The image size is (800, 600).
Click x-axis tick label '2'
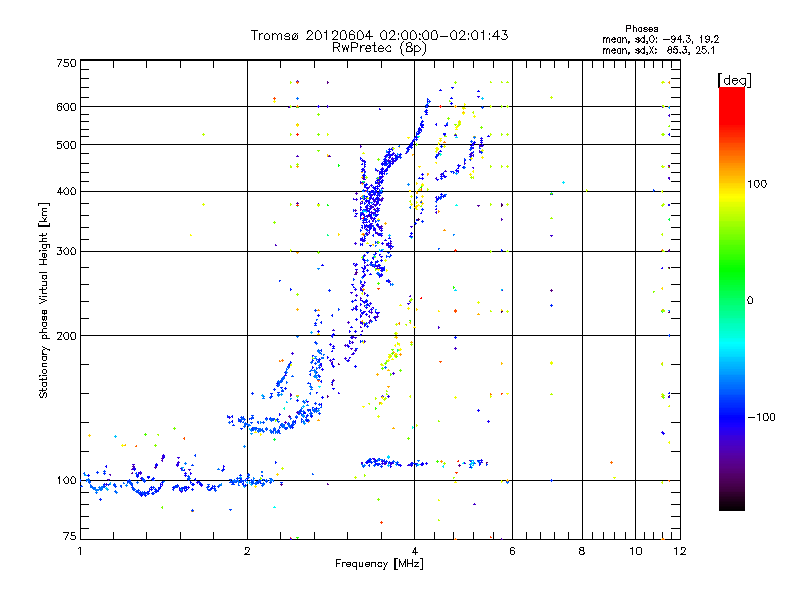point(247,551)
